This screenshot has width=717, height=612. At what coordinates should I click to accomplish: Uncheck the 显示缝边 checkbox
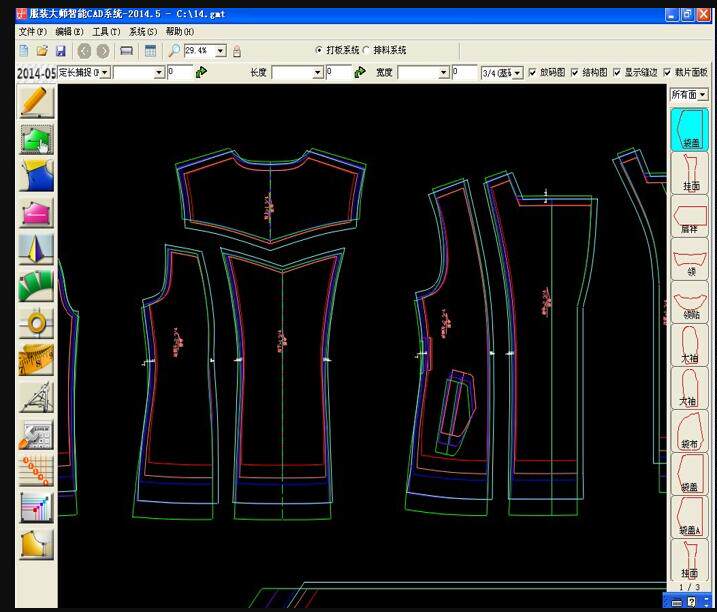[x=617, y=72]
